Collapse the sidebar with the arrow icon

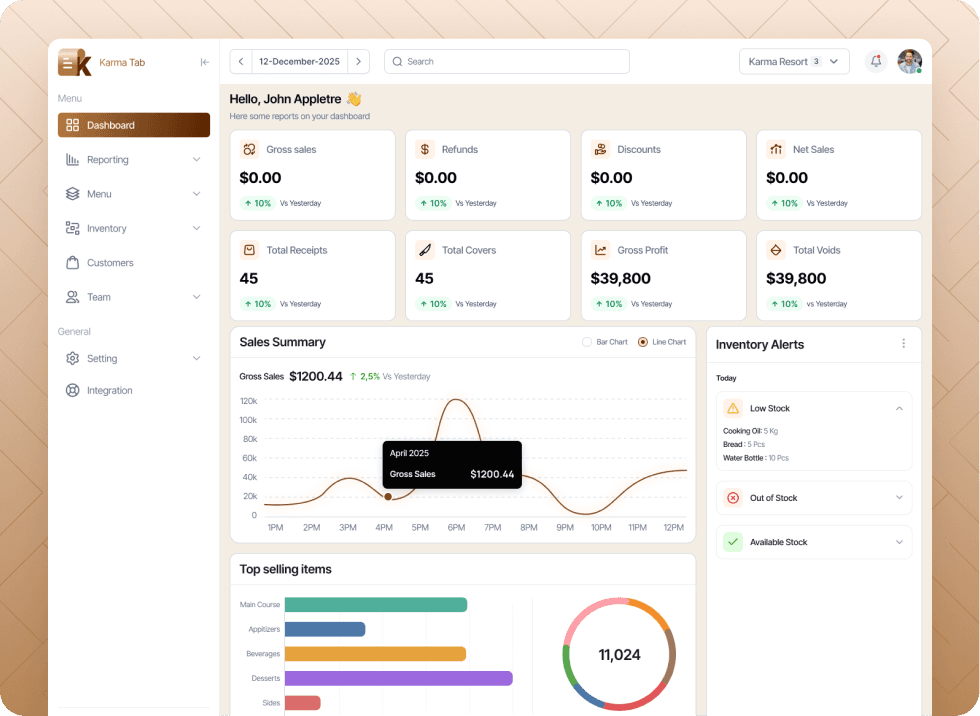coord(204,62)
